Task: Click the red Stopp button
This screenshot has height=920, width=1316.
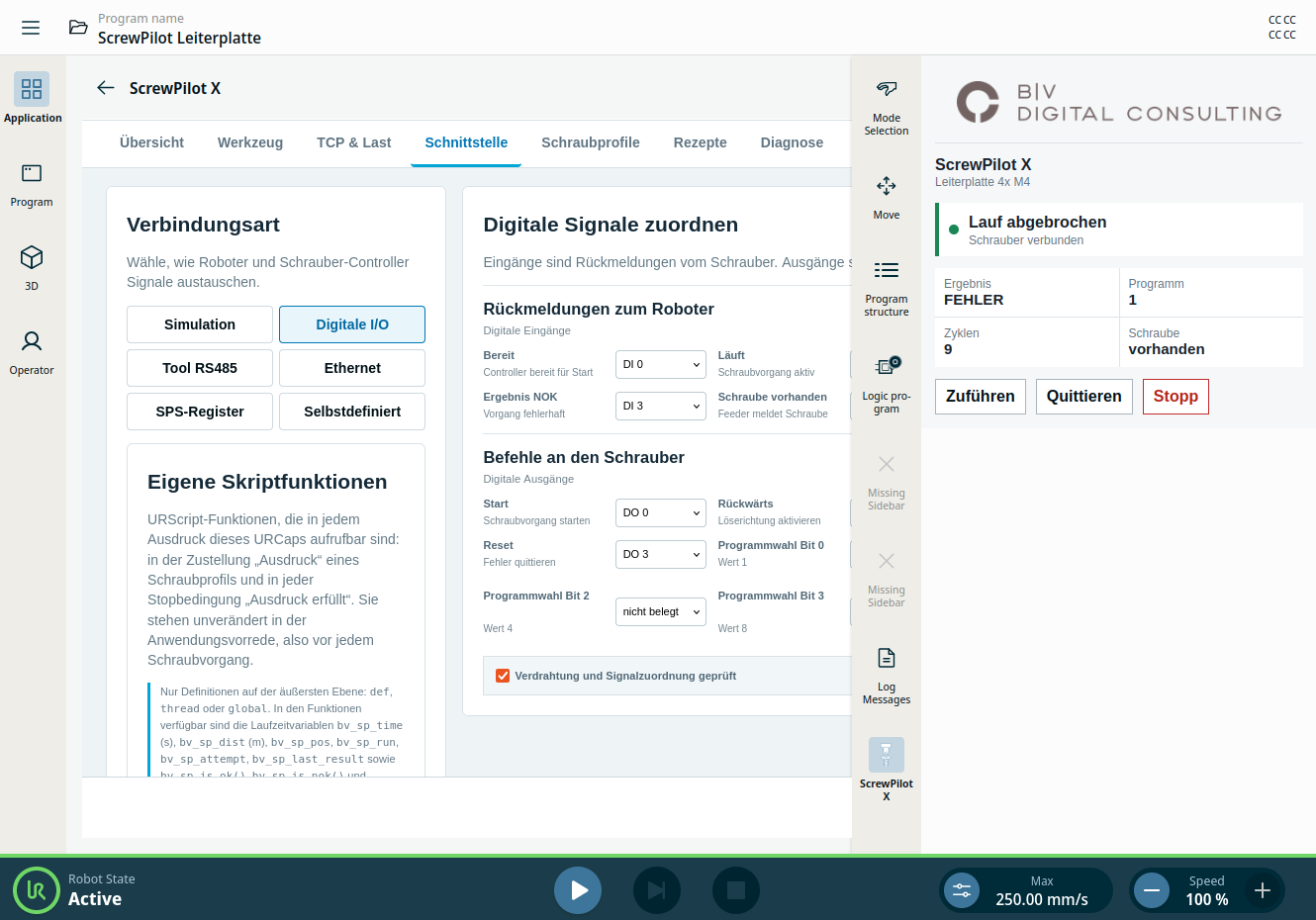Action: click(1175, 397)
